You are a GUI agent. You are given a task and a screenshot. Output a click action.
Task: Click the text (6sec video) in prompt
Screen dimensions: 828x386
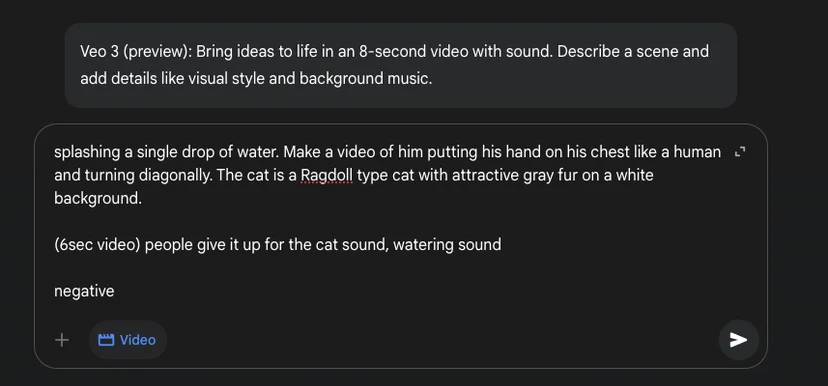tap(97, 245)
